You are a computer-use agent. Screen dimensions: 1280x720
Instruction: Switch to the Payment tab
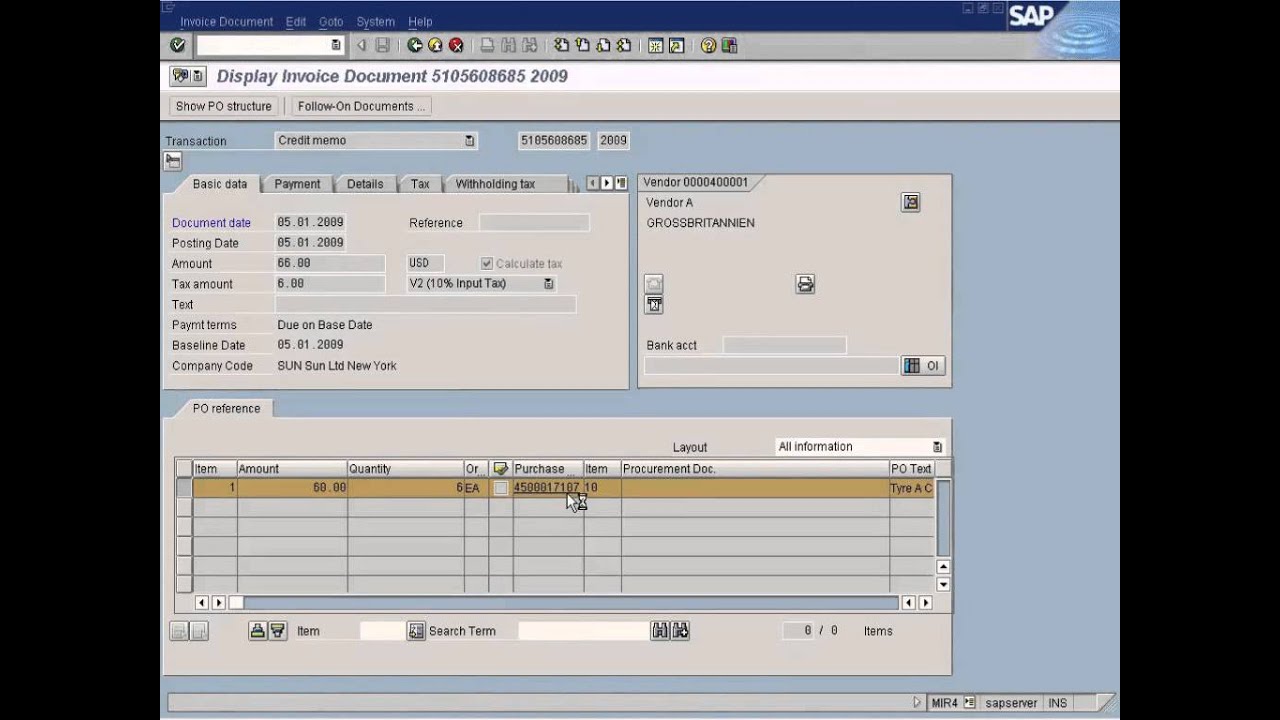tap(298, 184)
